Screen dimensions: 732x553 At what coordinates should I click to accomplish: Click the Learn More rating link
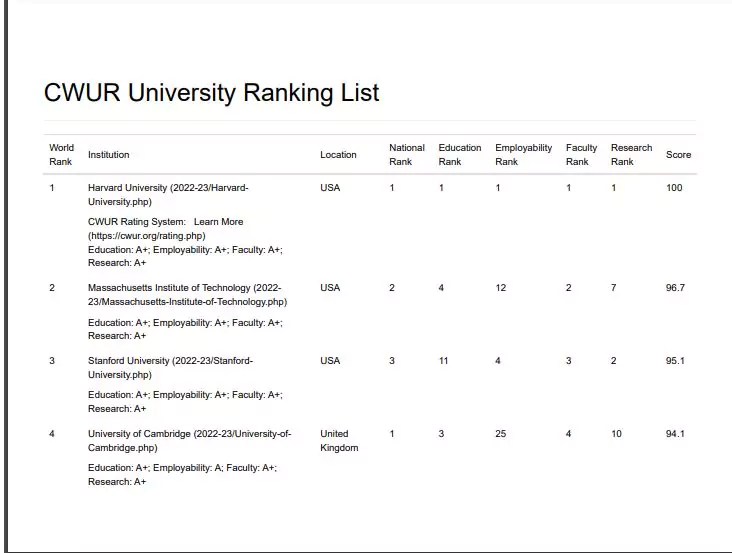pyautogui.click(x=218, y=222)
